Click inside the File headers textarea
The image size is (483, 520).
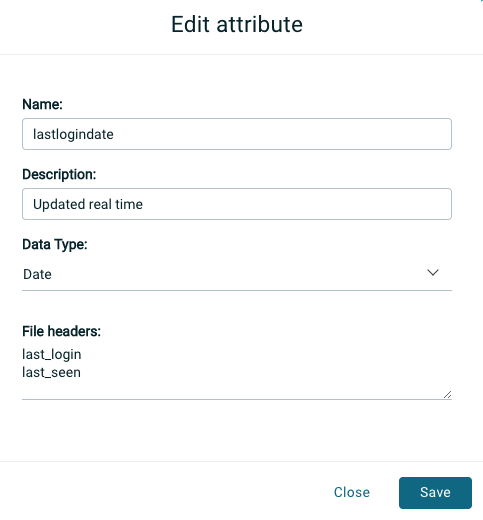point(237,372)
